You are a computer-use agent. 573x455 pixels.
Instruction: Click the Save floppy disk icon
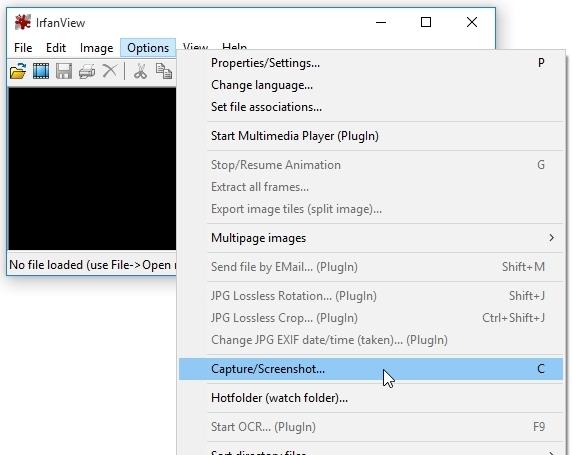click(64, 71)
